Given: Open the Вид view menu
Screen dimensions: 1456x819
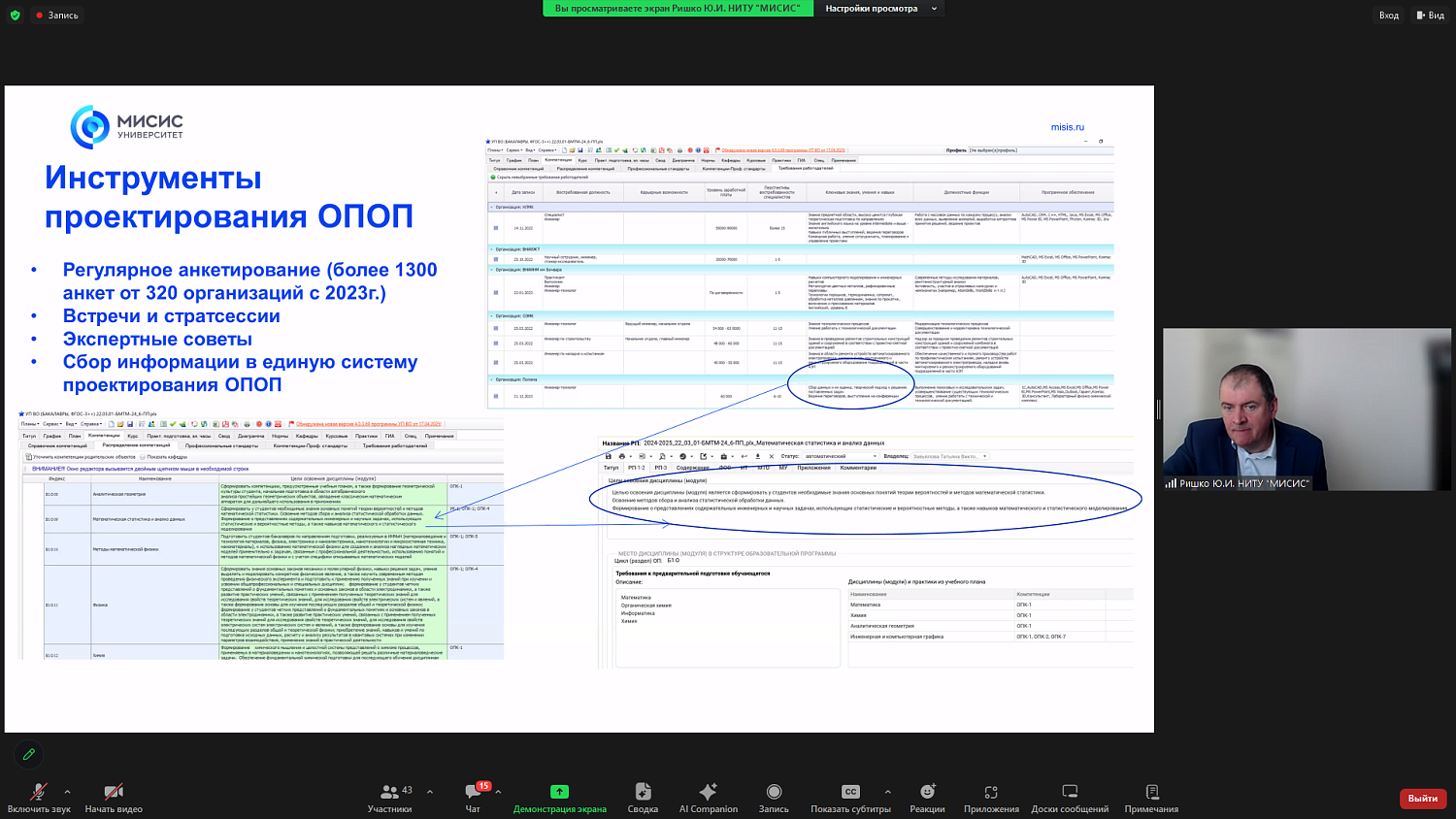Looking at the screenshot, I should (x=1430, y=15).
